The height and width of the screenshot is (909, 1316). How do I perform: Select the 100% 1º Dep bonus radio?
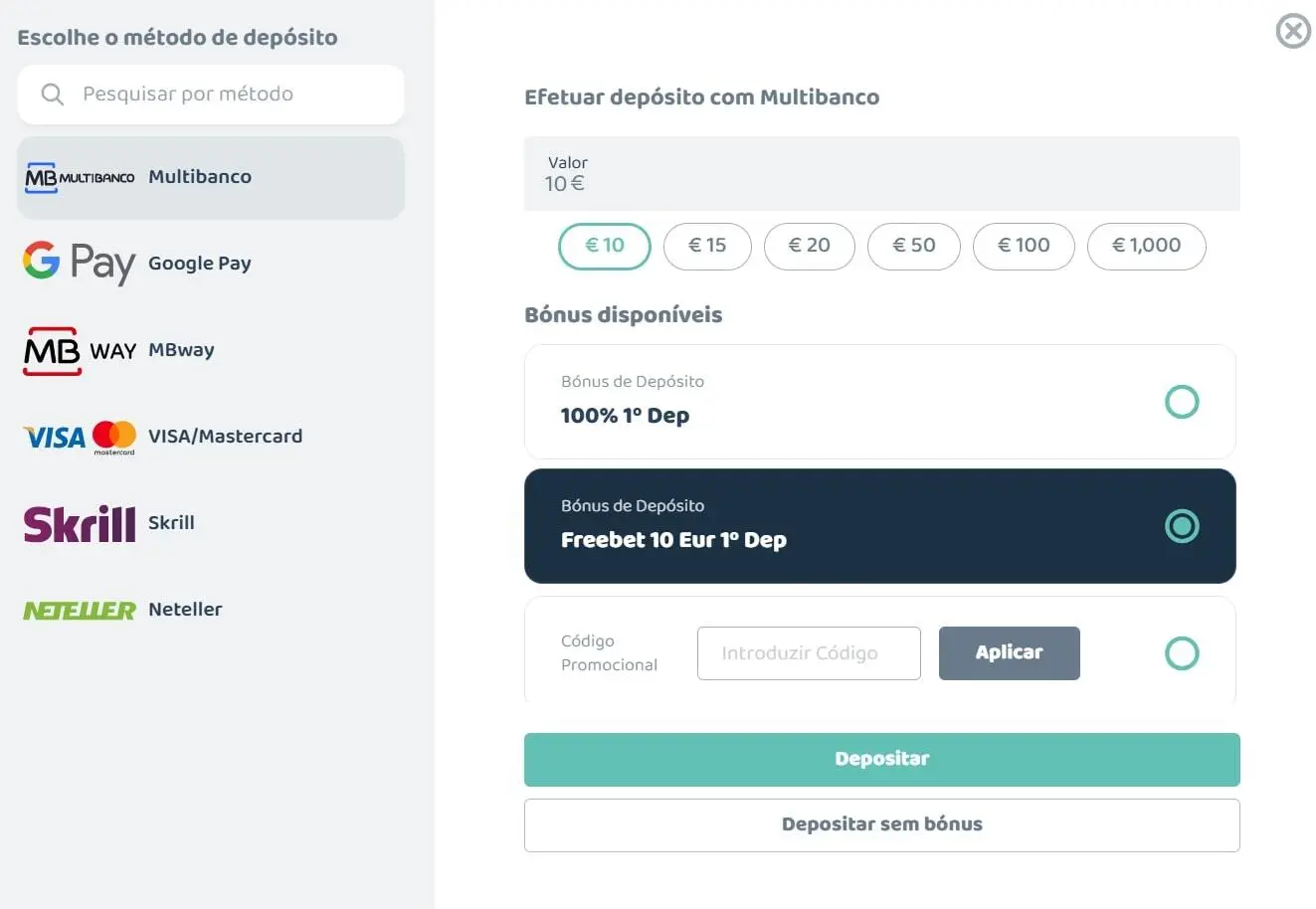click(1182, 402)
